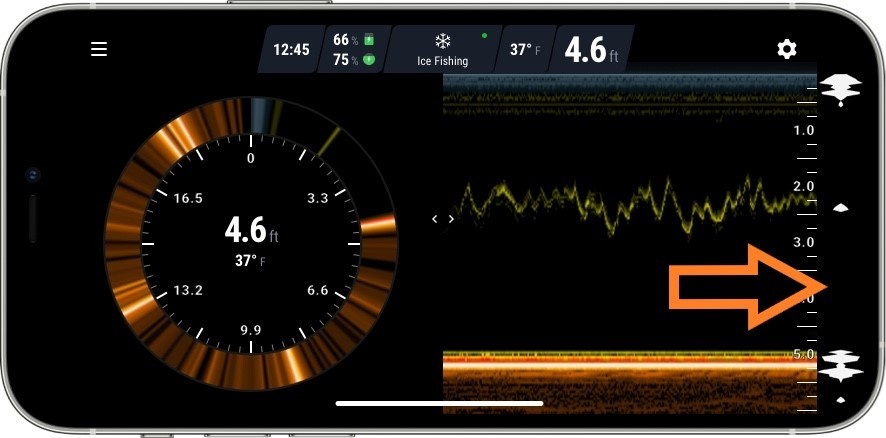Tap the mid-depth fish echo marker

click(x=841, y=208)
